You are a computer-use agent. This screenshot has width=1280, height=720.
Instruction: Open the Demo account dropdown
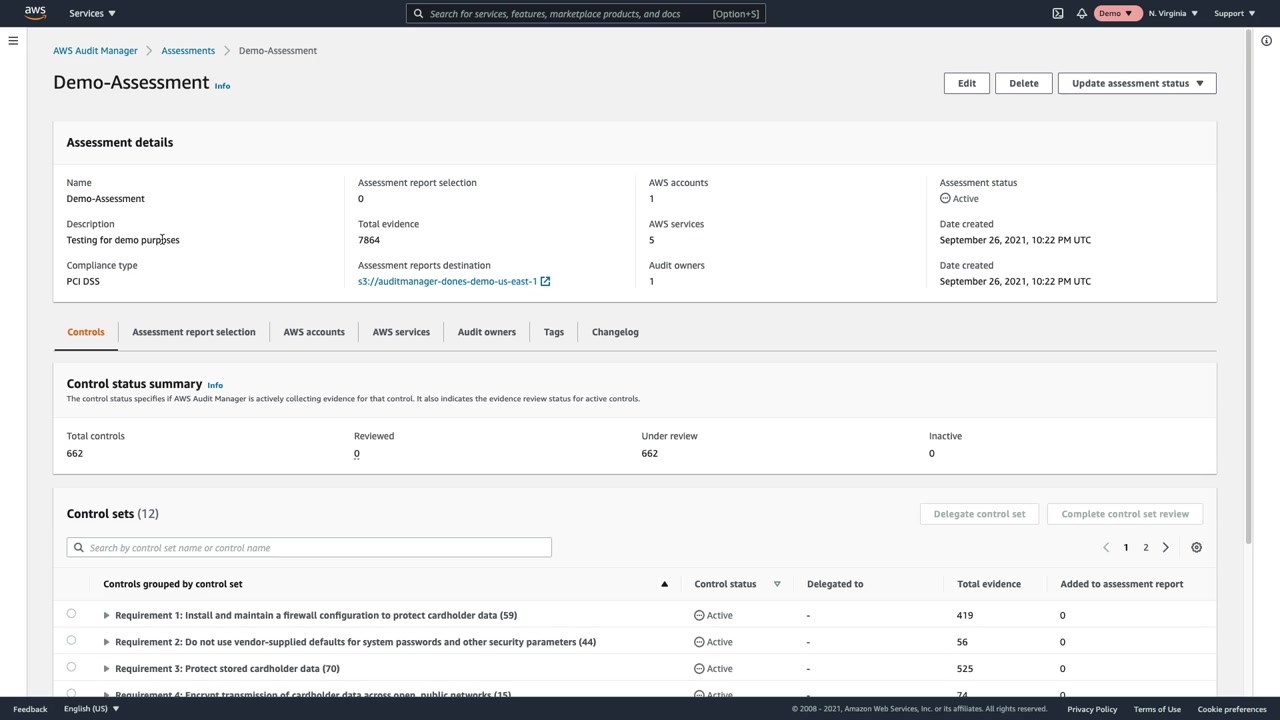point(1116,13)
